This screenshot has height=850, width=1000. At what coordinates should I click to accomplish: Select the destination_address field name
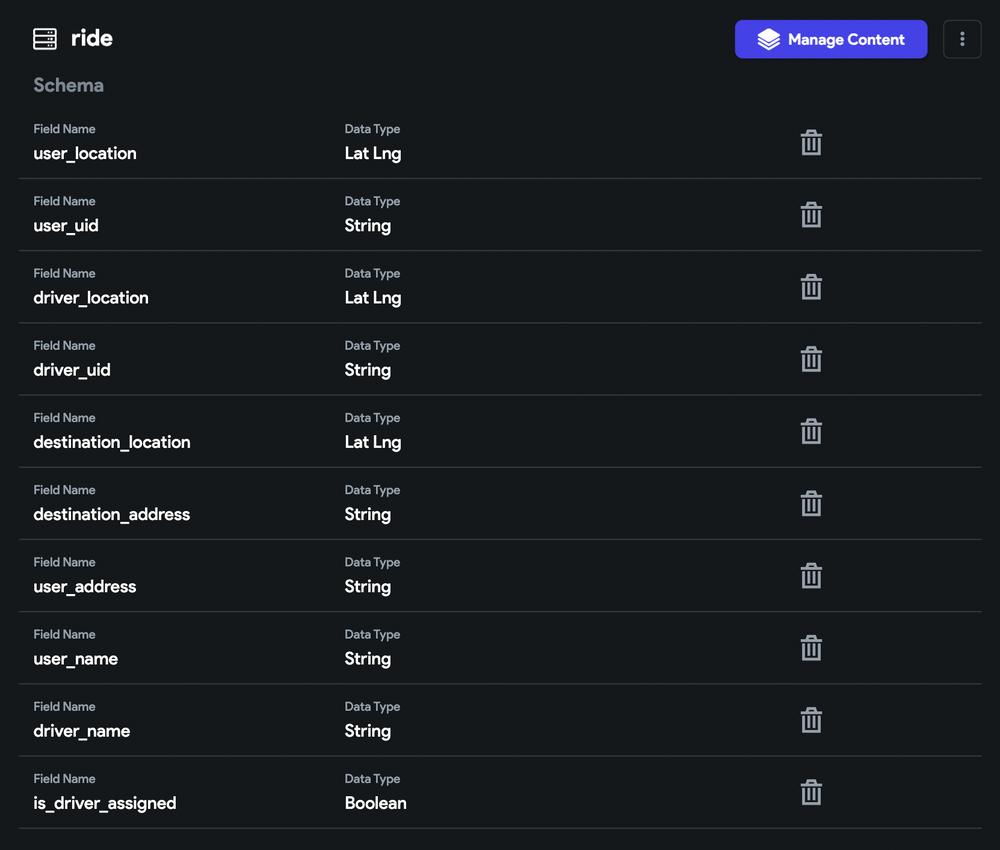click(111, 515)
